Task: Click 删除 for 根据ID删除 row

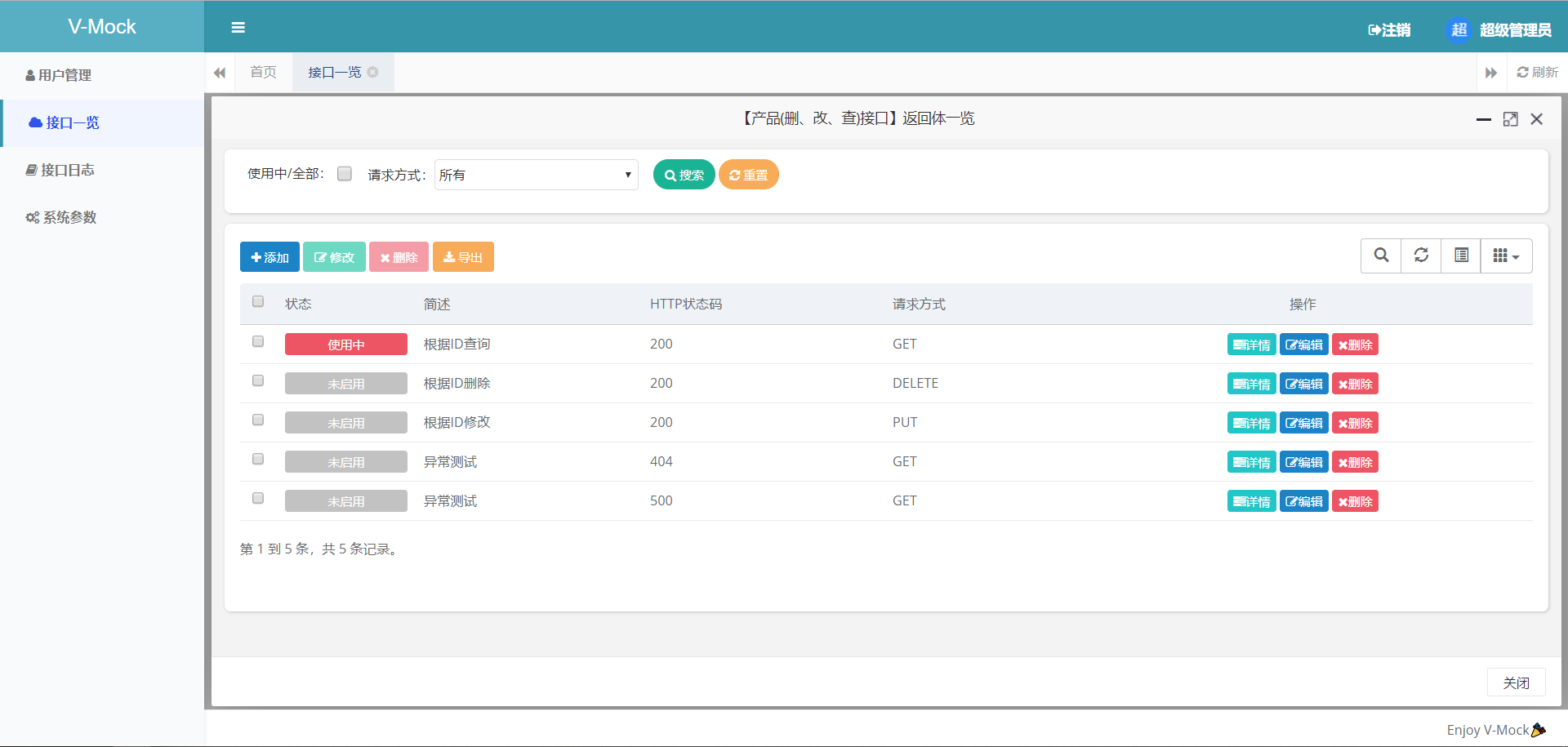Action: tap(1355, 384)
